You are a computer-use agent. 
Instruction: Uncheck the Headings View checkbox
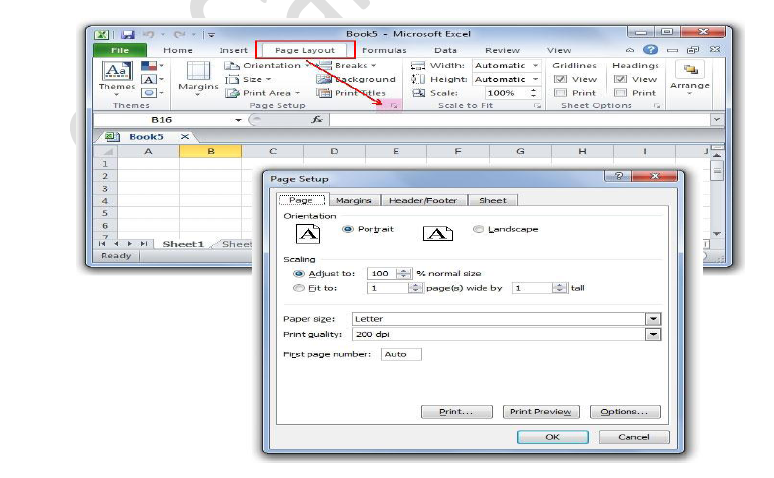click(x=620, y=79)
